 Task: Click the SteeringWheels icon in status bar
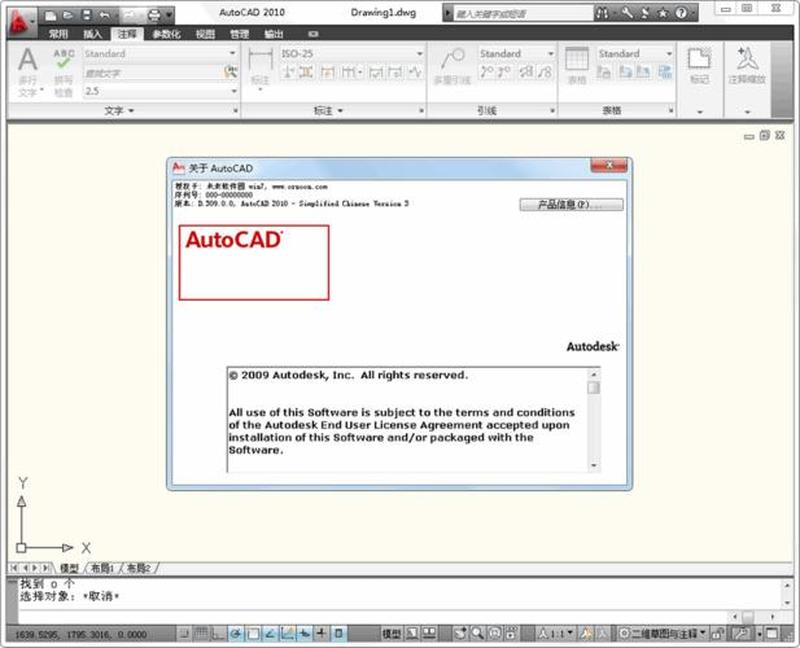(x=495, y=633)
